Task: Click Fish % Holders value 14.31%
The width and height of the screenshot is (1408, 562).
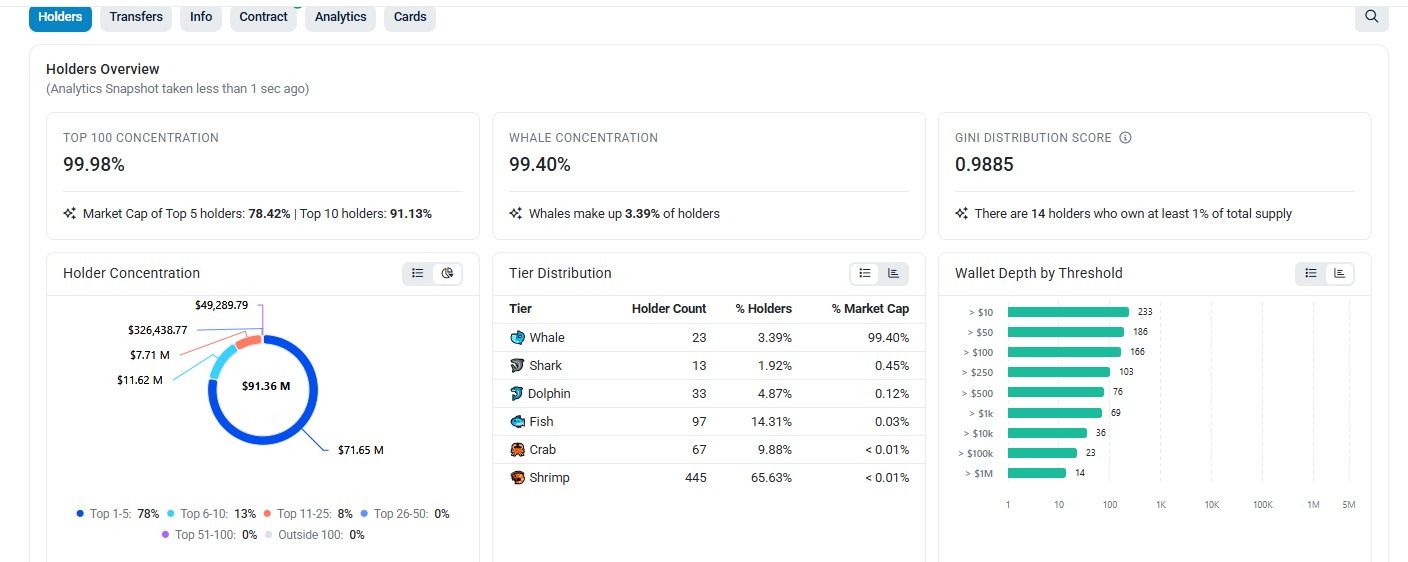Action: tap(773, 422)
